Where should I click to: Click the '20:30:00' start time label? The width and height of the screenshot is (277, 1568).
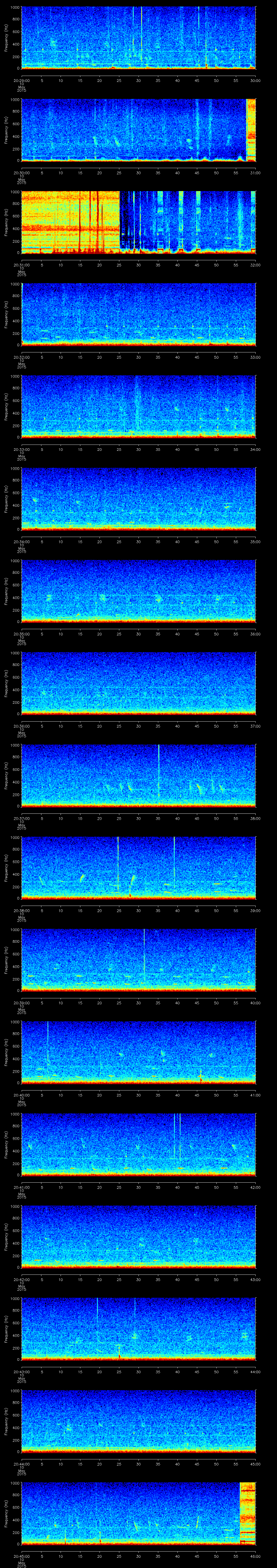(x=21, y=173)
